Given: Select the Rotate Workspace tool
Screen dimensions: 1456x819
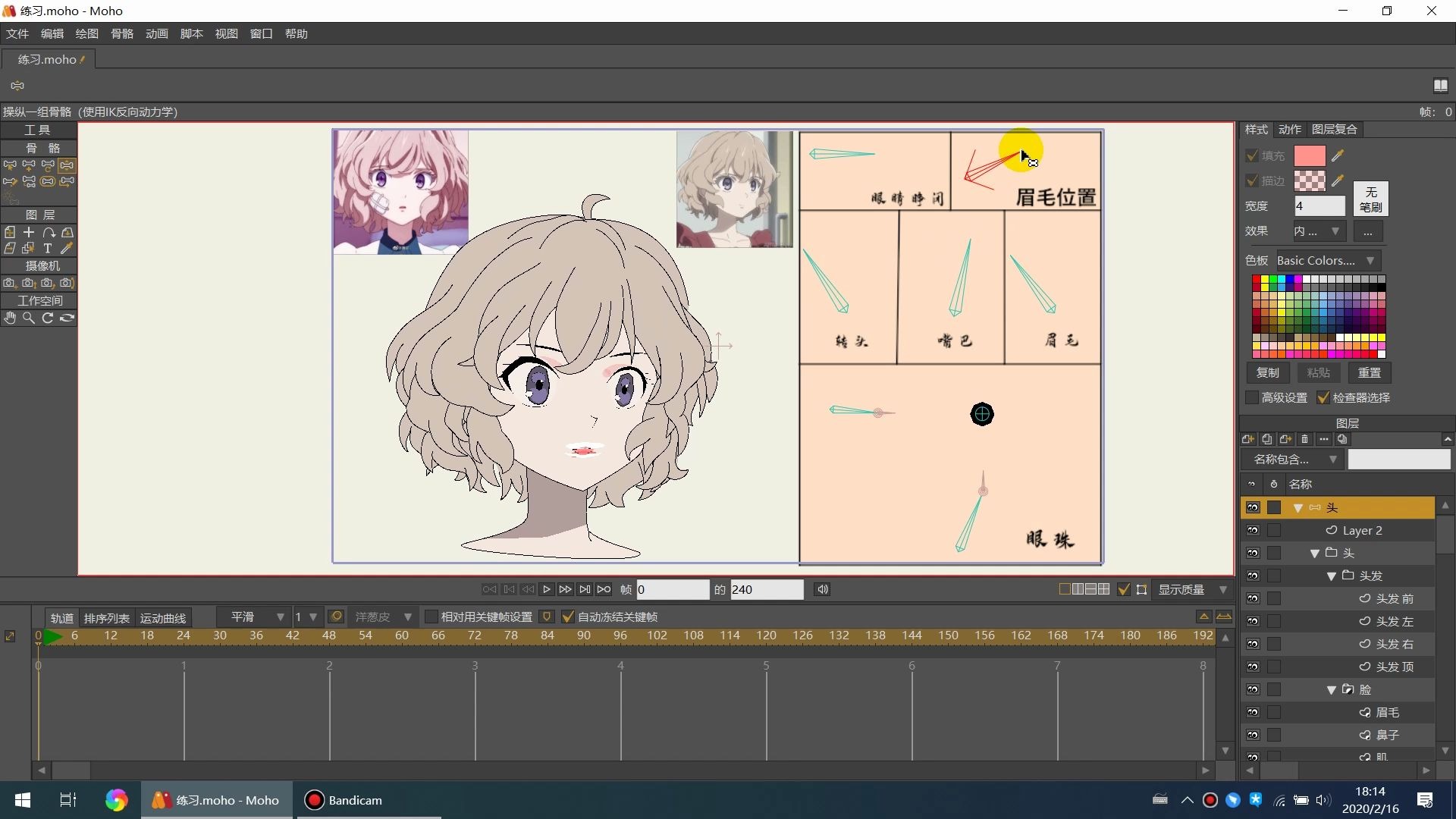Looking at the screenshot, I should point(48,318).
